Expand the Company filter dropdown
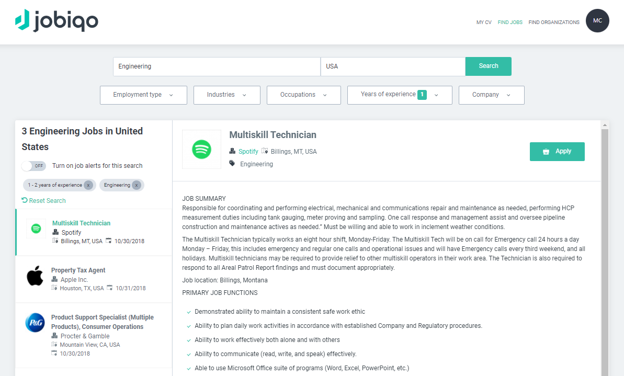 (491, 95)
